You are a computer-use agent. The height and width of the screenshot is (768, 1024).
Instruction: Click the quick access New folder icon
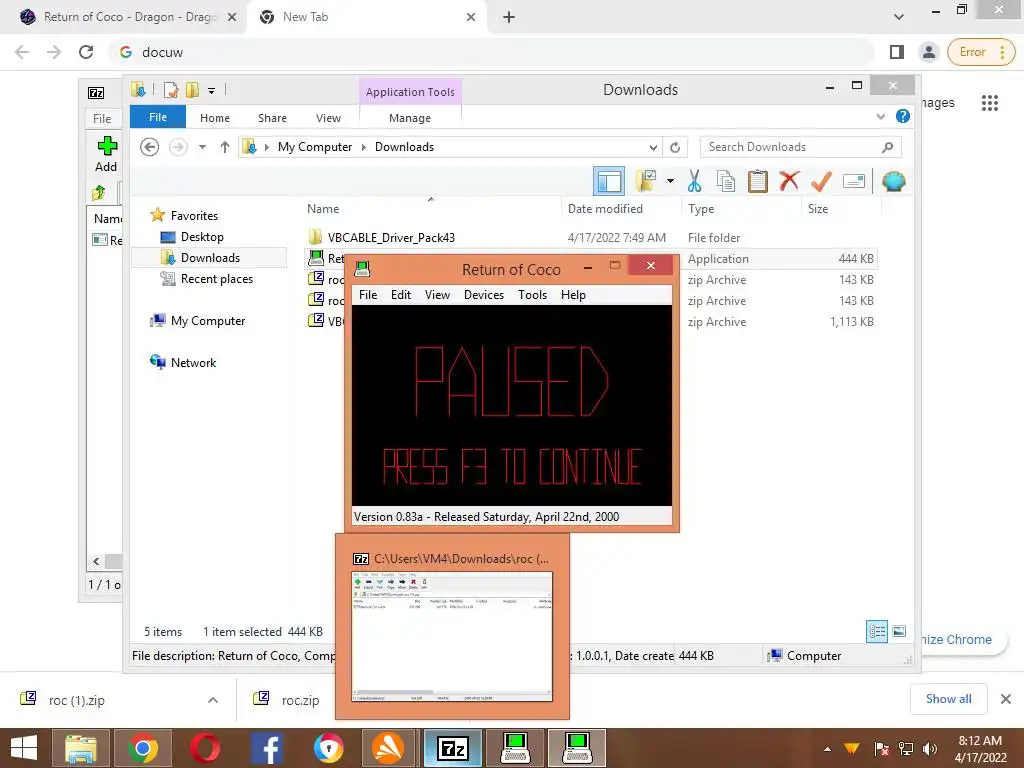click(x=193, y=90)
